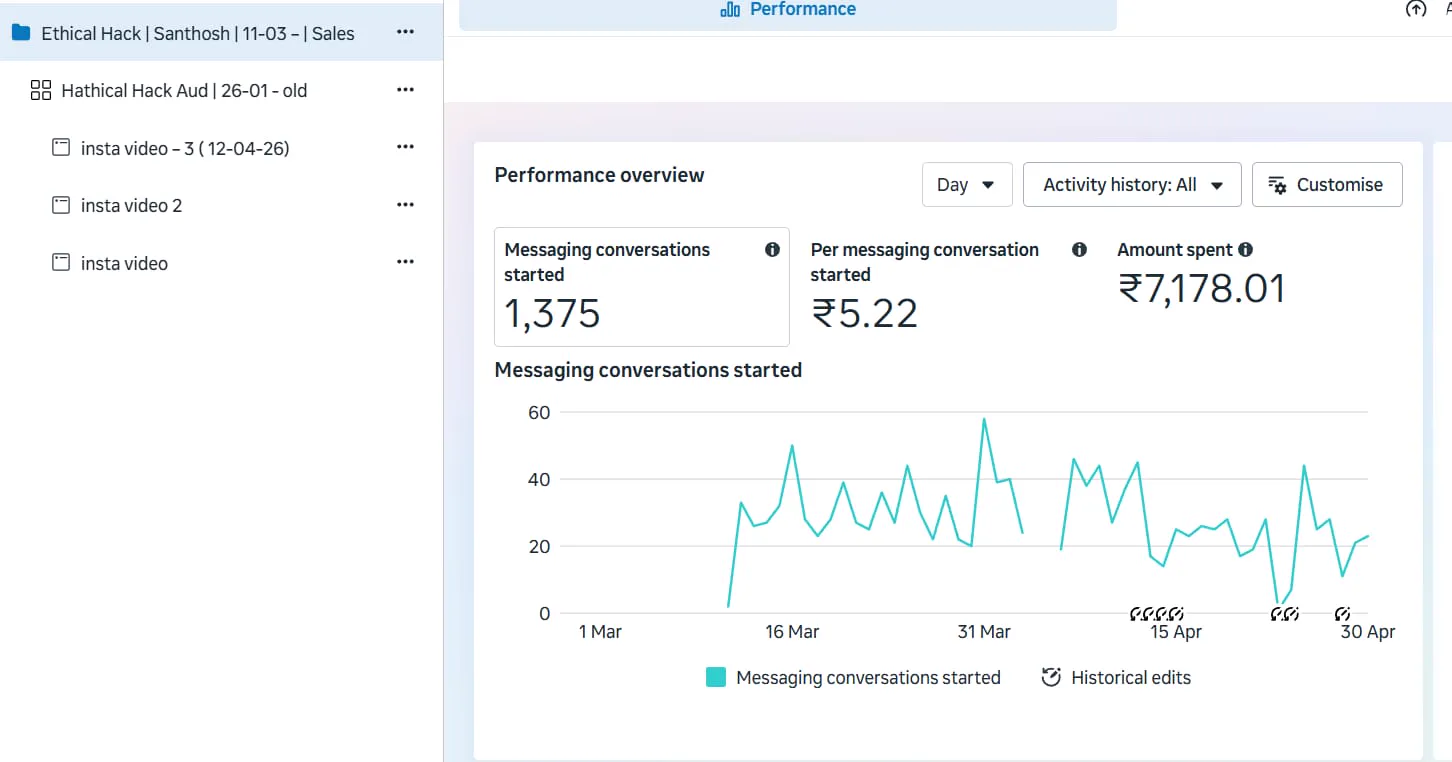Open the Activity history: All dropdown
Viewport: 1452px width, 762px height.
pyautogui.click(x=1132, y=185)
